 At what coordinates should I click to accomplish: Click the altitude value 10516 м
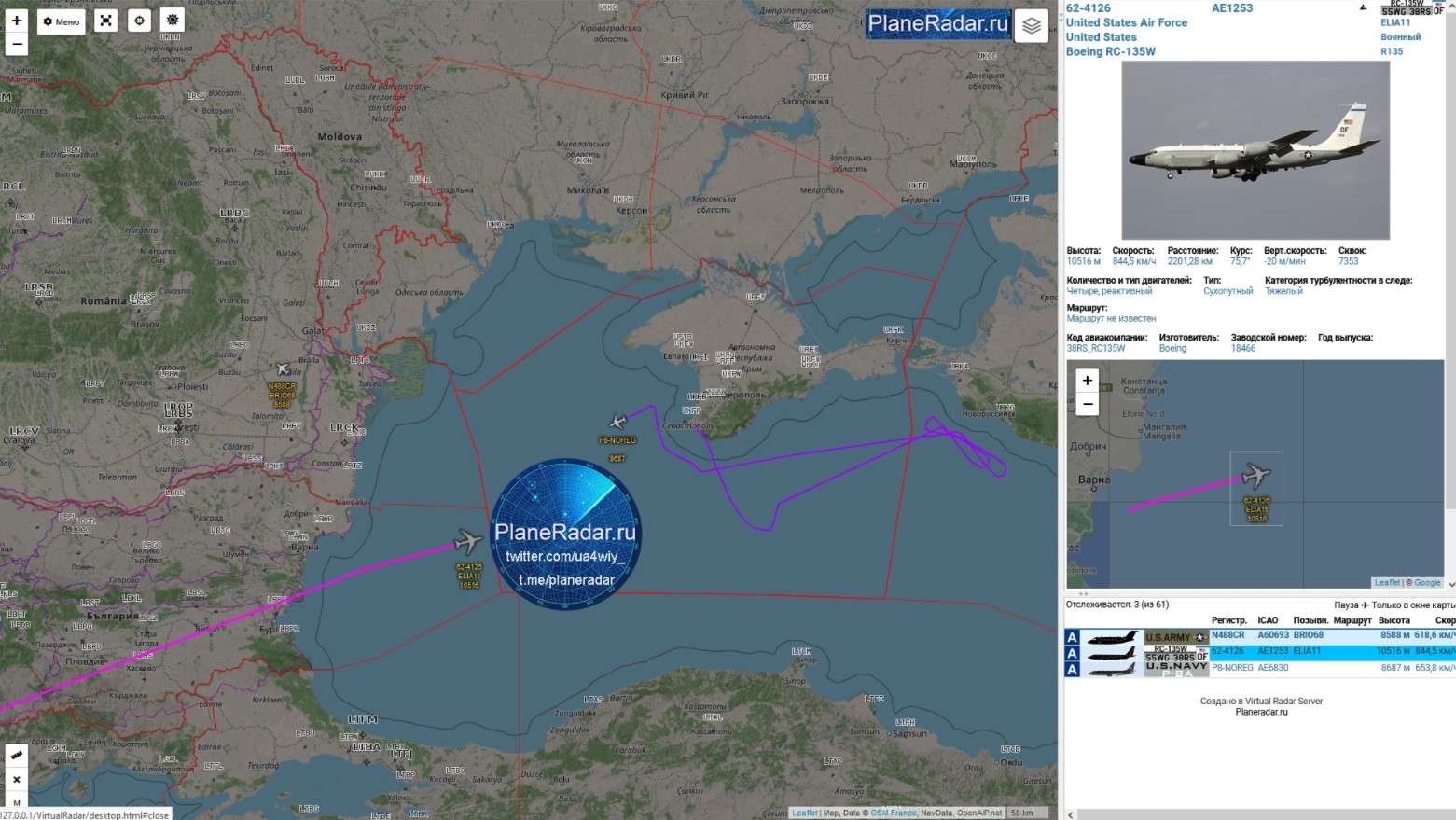(1084, 261)
